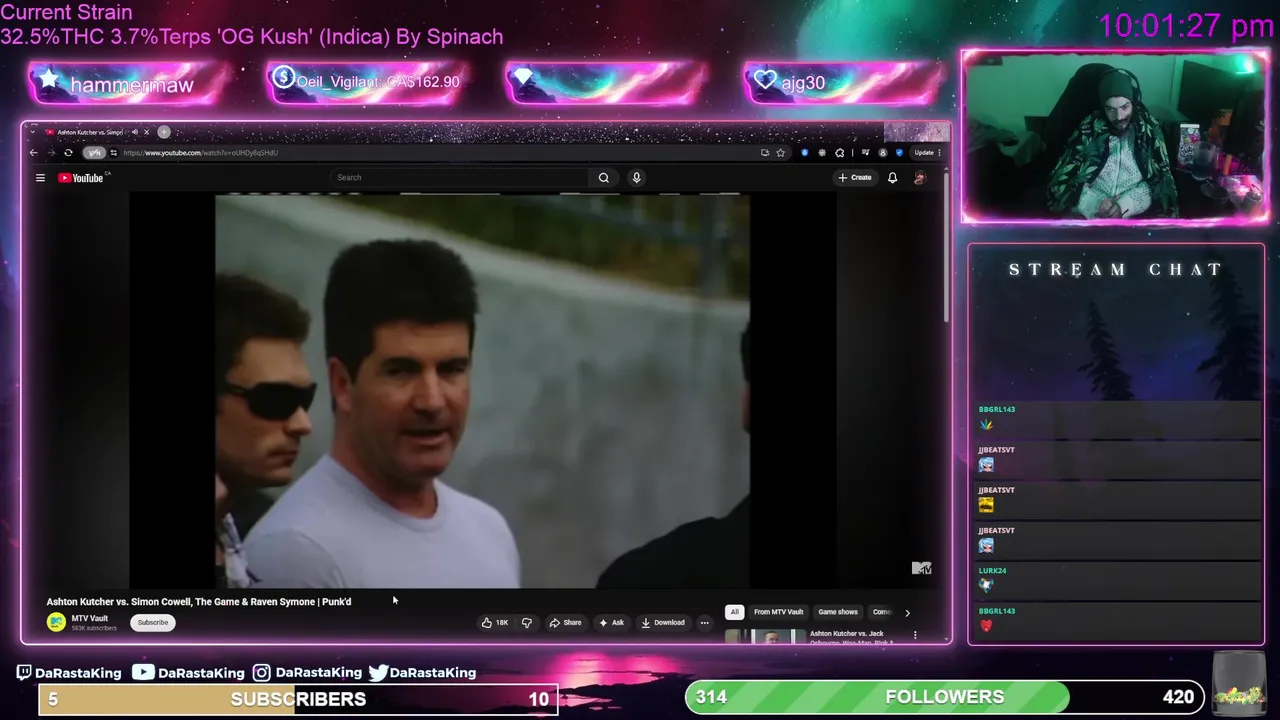Open the suggested video thumbnail in sidebar
This screenshot has width=1280, height=720.
coord(765,635)
